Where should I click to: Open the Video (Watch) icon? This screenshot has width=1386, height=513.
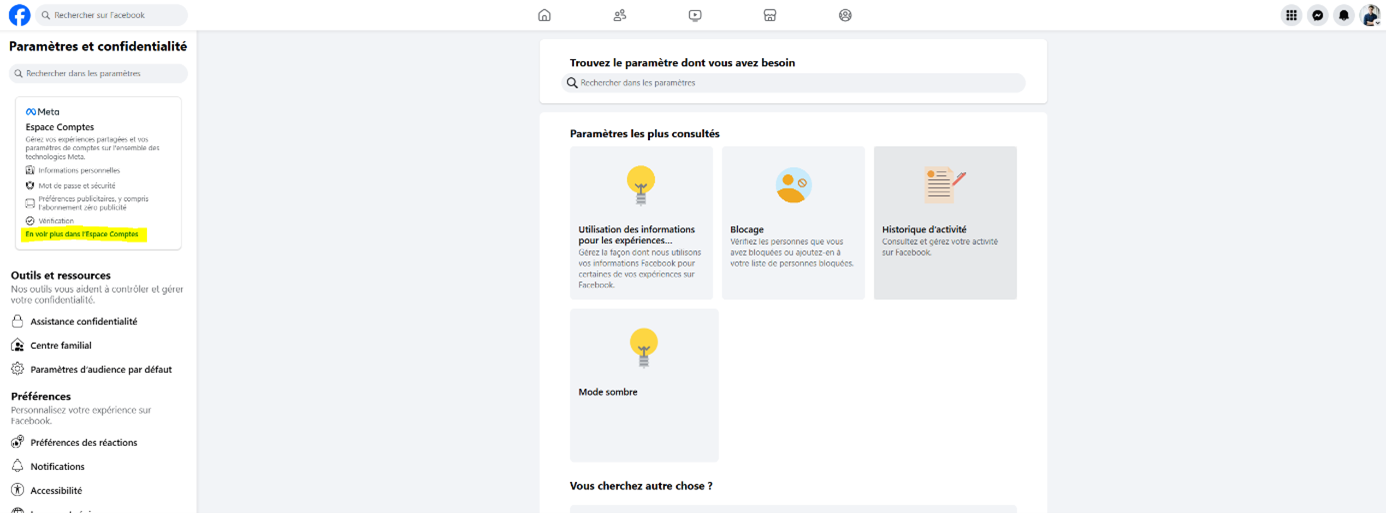tap(695, 15)
